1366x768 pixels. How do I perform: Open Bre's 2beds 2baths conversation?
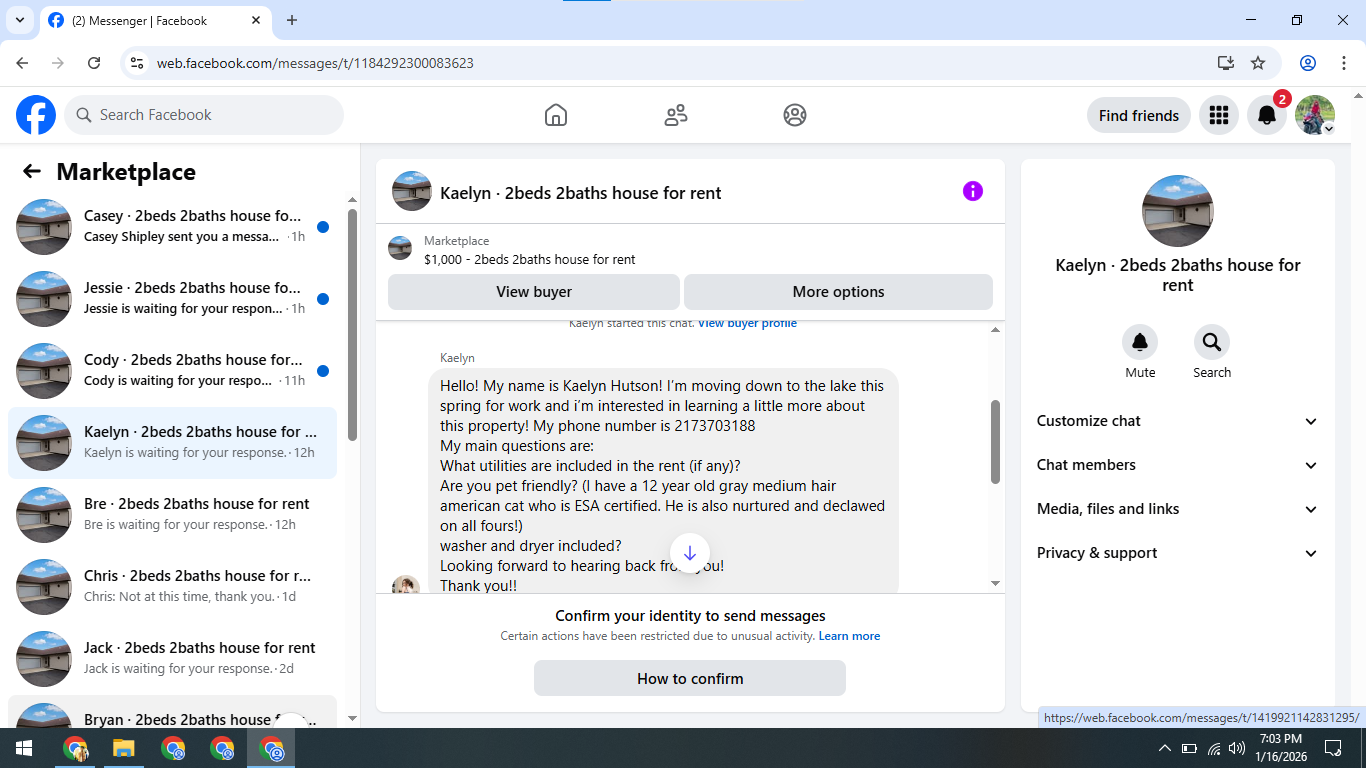[x=172, y=515]
